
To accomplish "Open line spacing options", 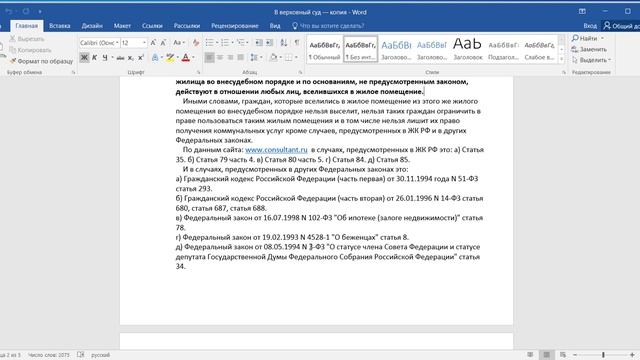I will tap(256, 58).
